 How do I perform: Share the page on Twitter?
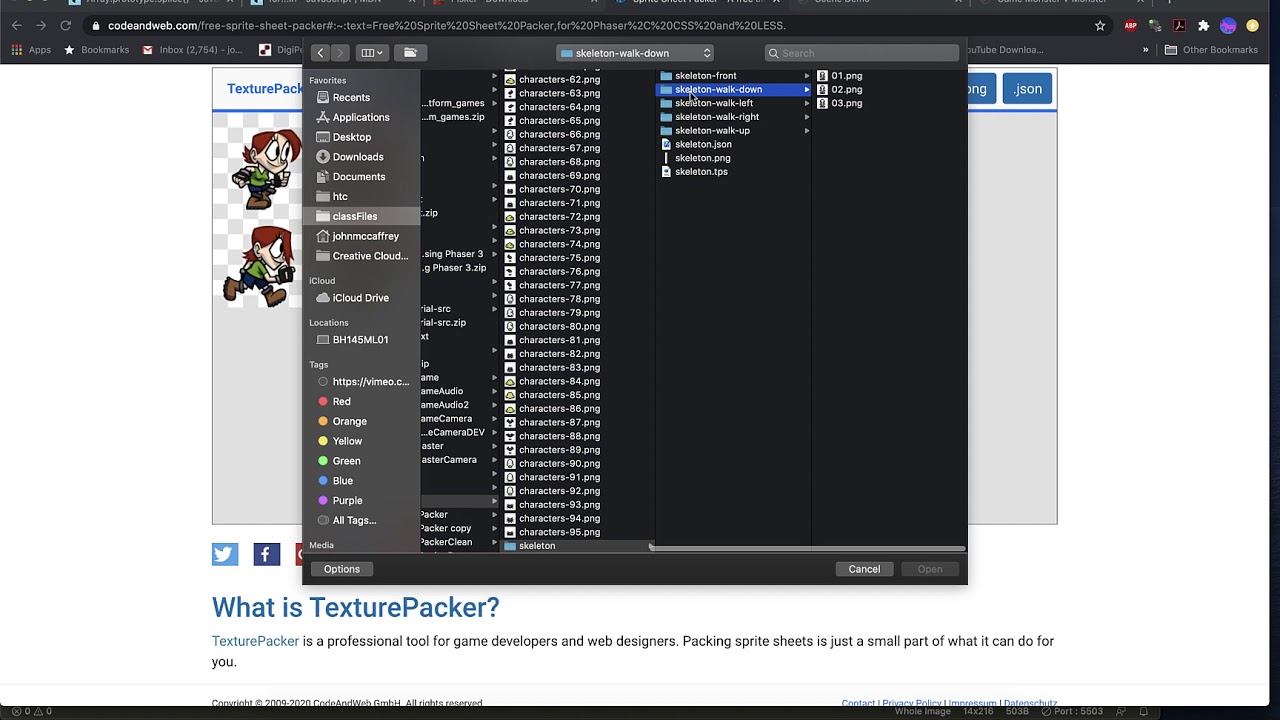225,554
